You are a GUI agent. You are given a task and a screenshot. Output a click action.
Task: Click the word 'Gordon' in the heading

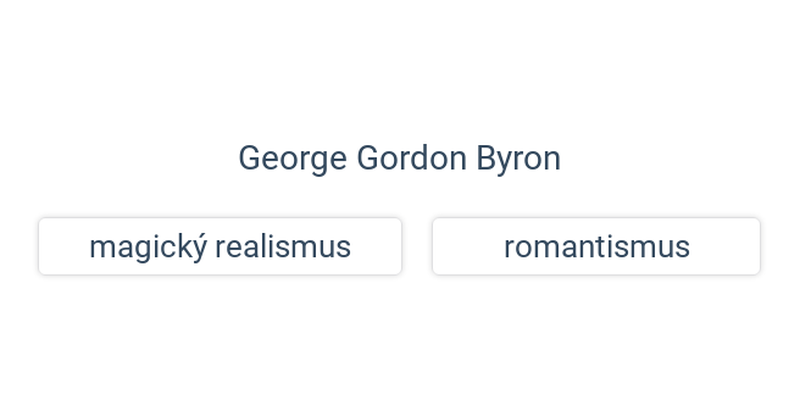coord(411,158)
